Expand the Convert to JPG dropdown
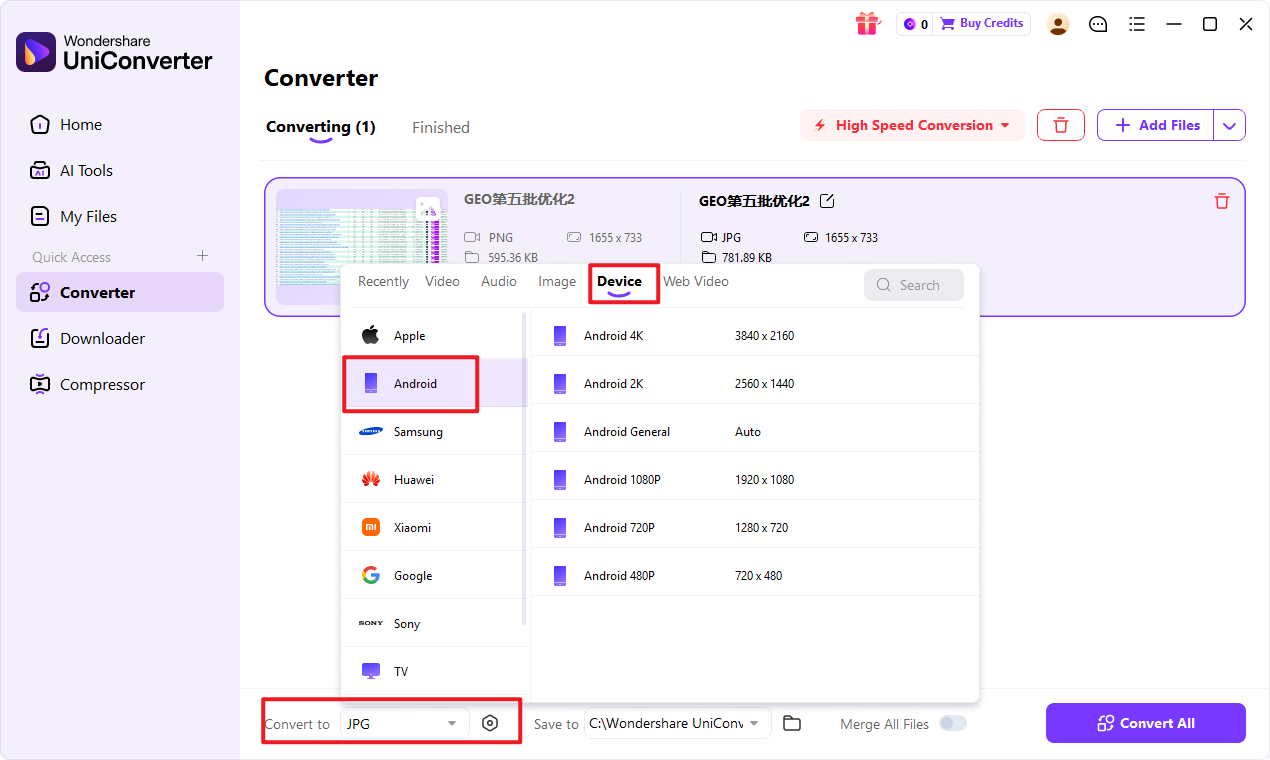 pyautogui.click(x=405, y=723)
